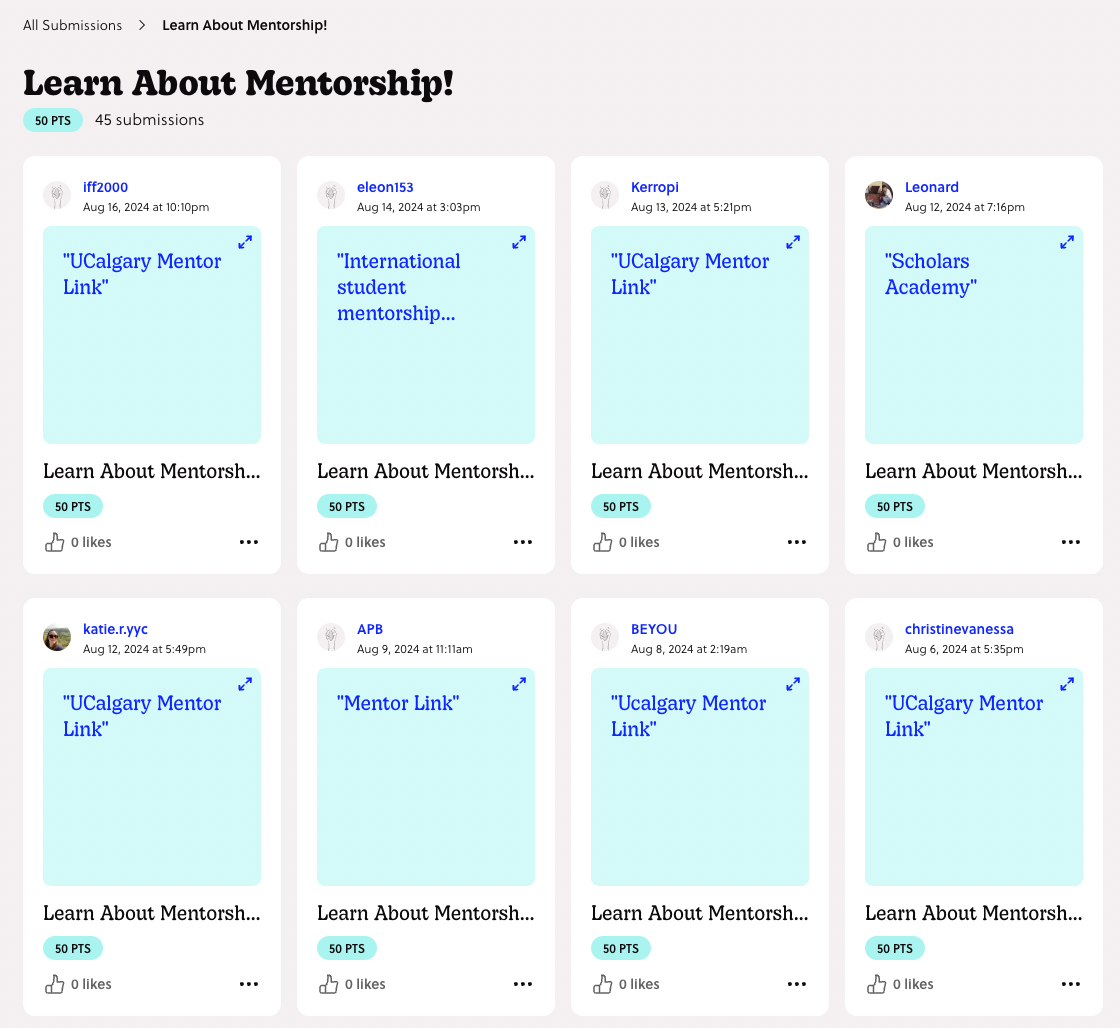Expand APB's Mentor Link submission
The image size is (1120, 1028).
pos(519,684)
